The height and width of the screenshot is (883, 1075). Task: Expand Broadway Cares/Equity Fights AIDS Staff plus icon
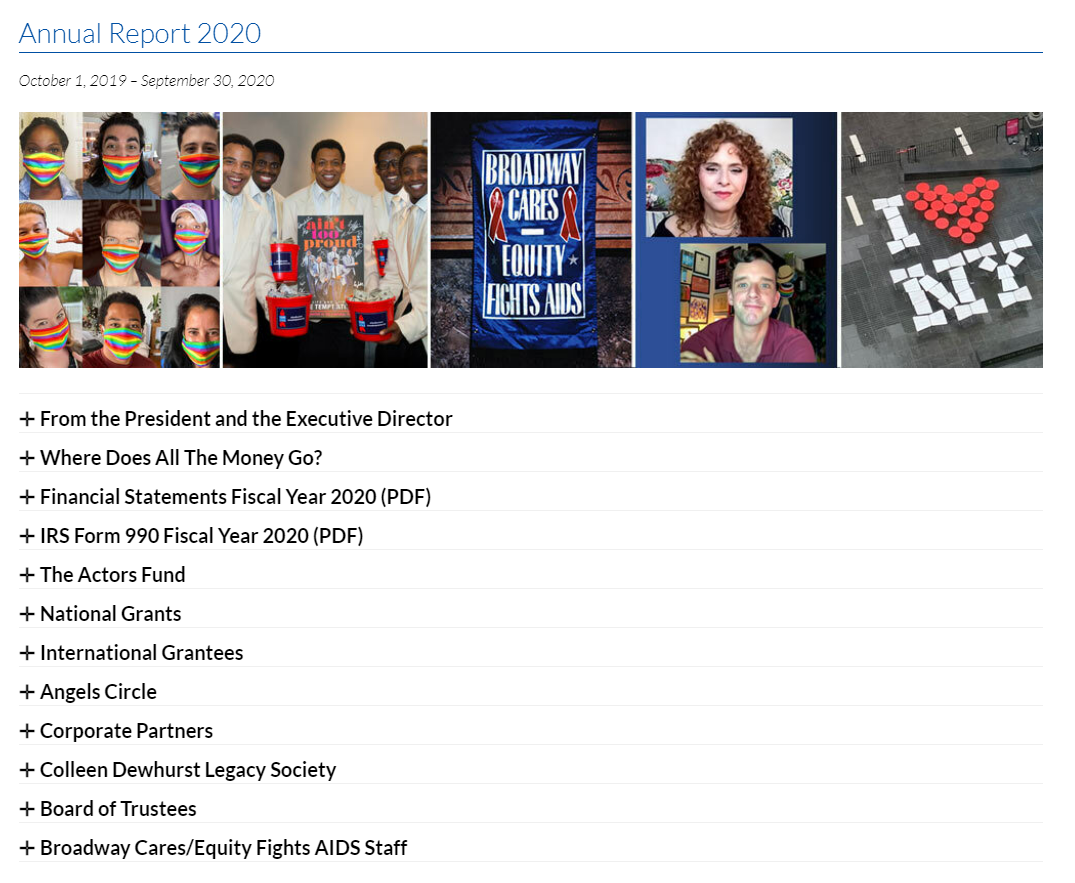[27, 849]
